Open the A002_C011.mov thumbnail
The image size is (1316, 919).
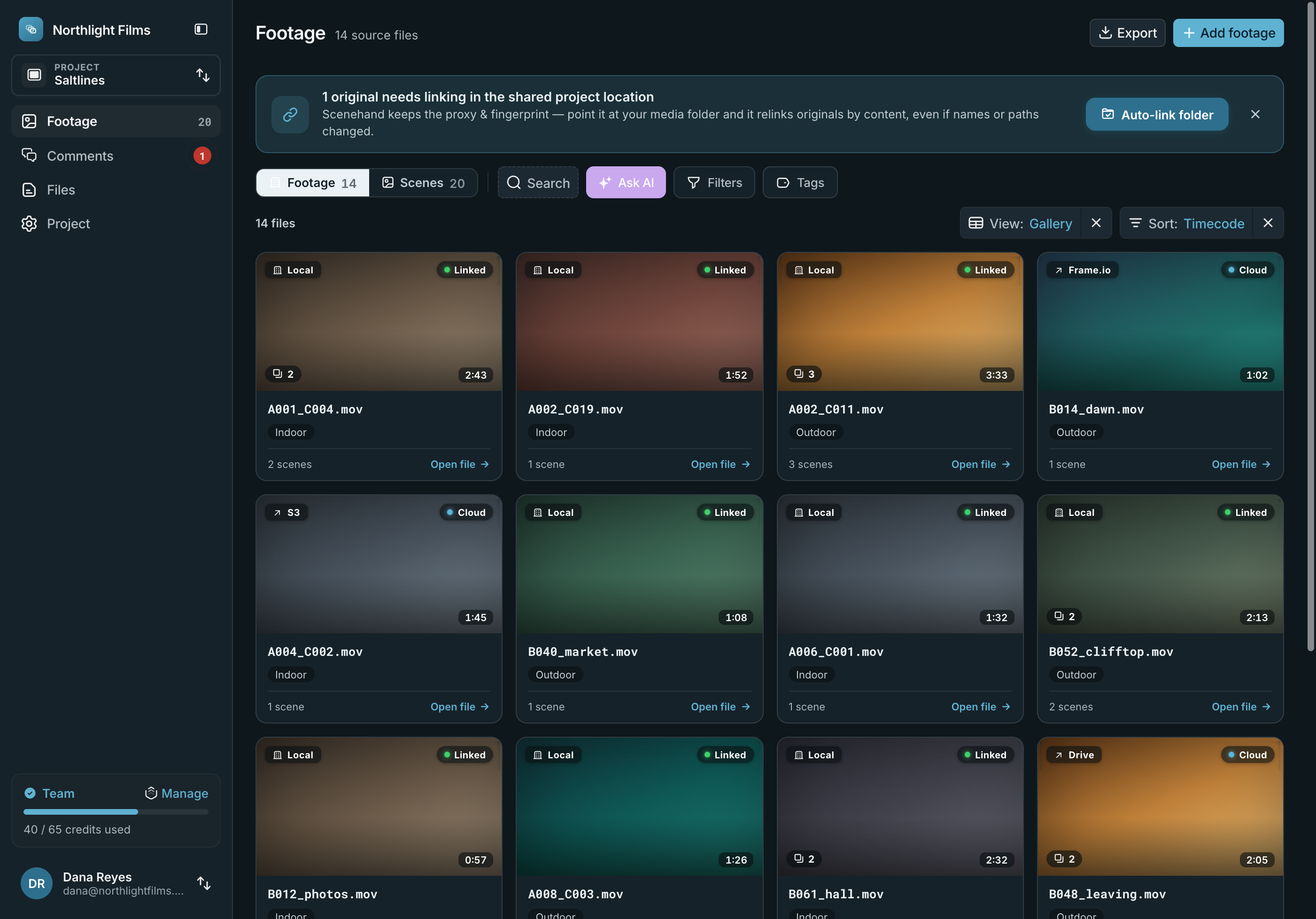900,322
